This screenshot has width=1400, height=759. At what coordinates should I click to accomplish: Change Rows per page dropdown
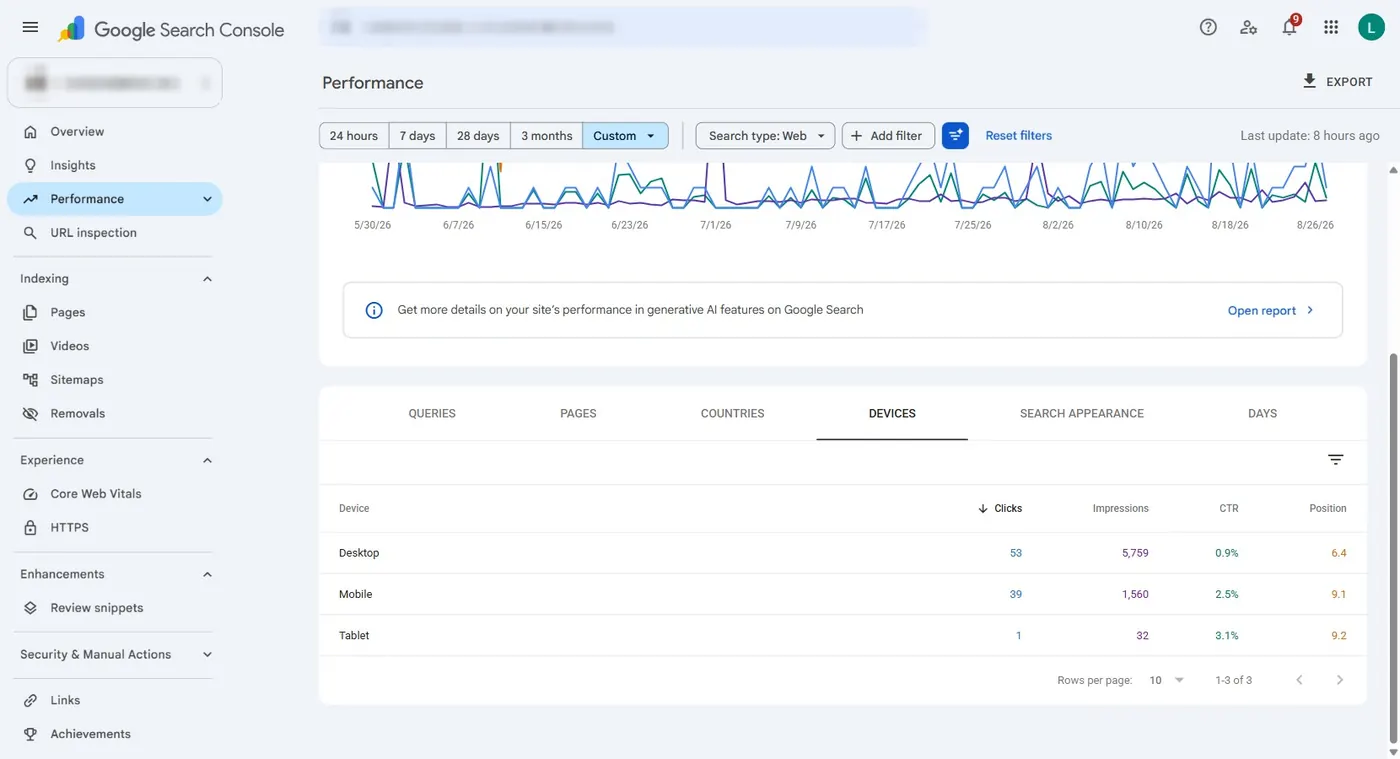[1166, 680]
